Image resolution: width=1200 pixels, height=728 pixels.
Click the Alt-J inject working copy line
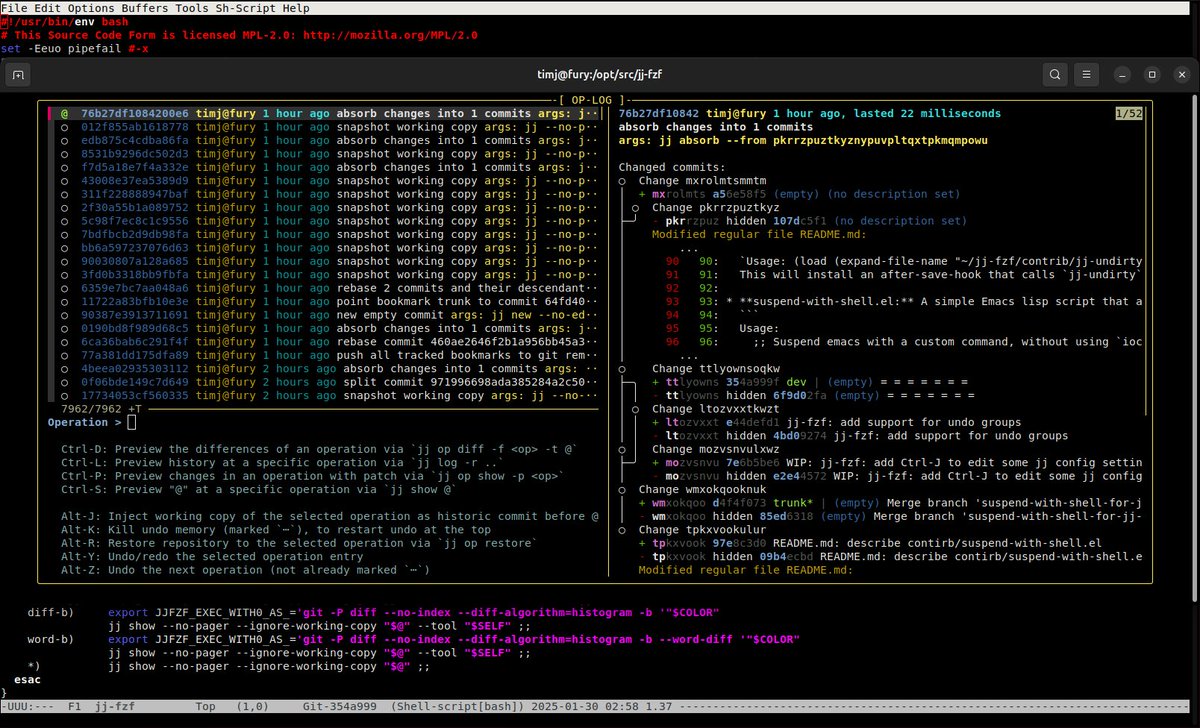pyautogui.click(x=330, y=516)
